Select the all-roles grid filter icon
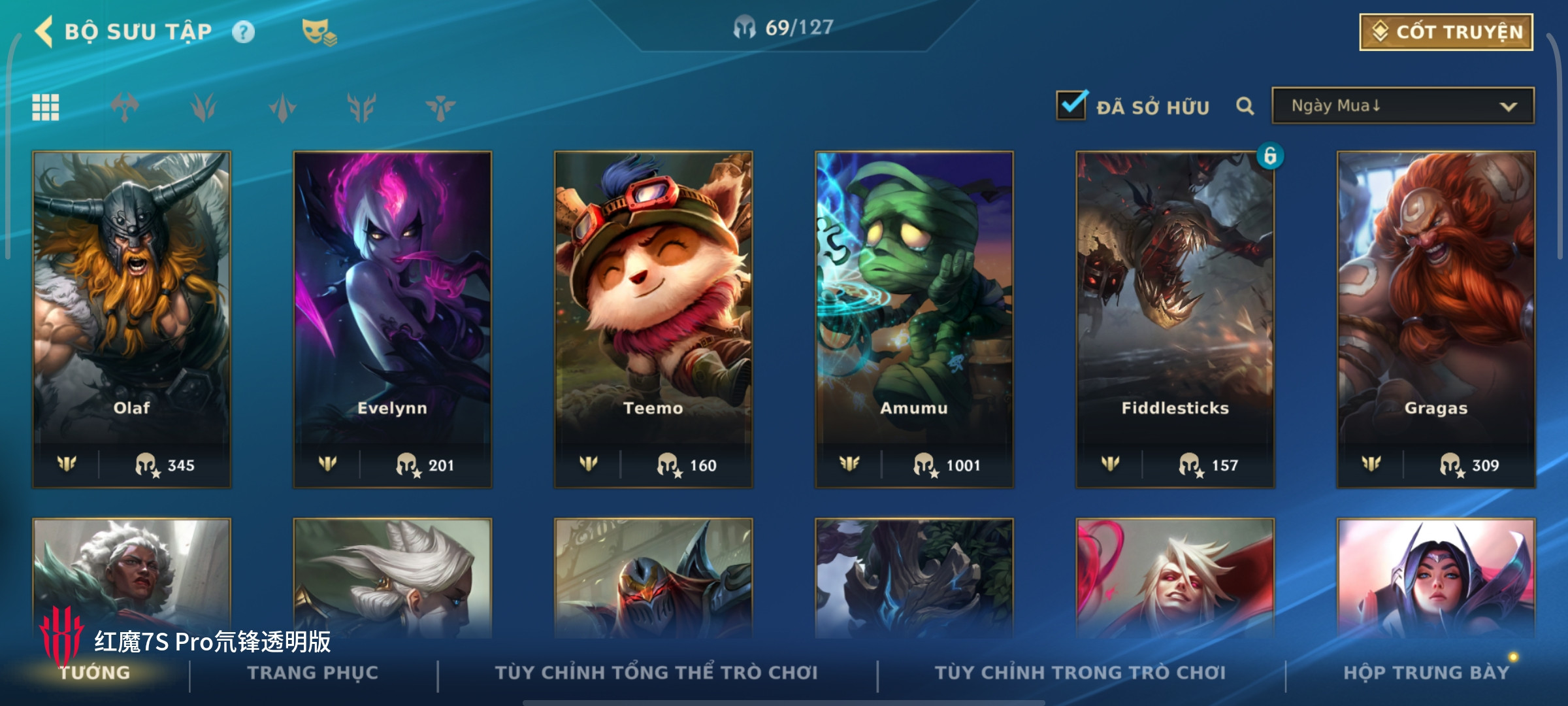Screen dimensions: 1568x706 coord(46,107)
